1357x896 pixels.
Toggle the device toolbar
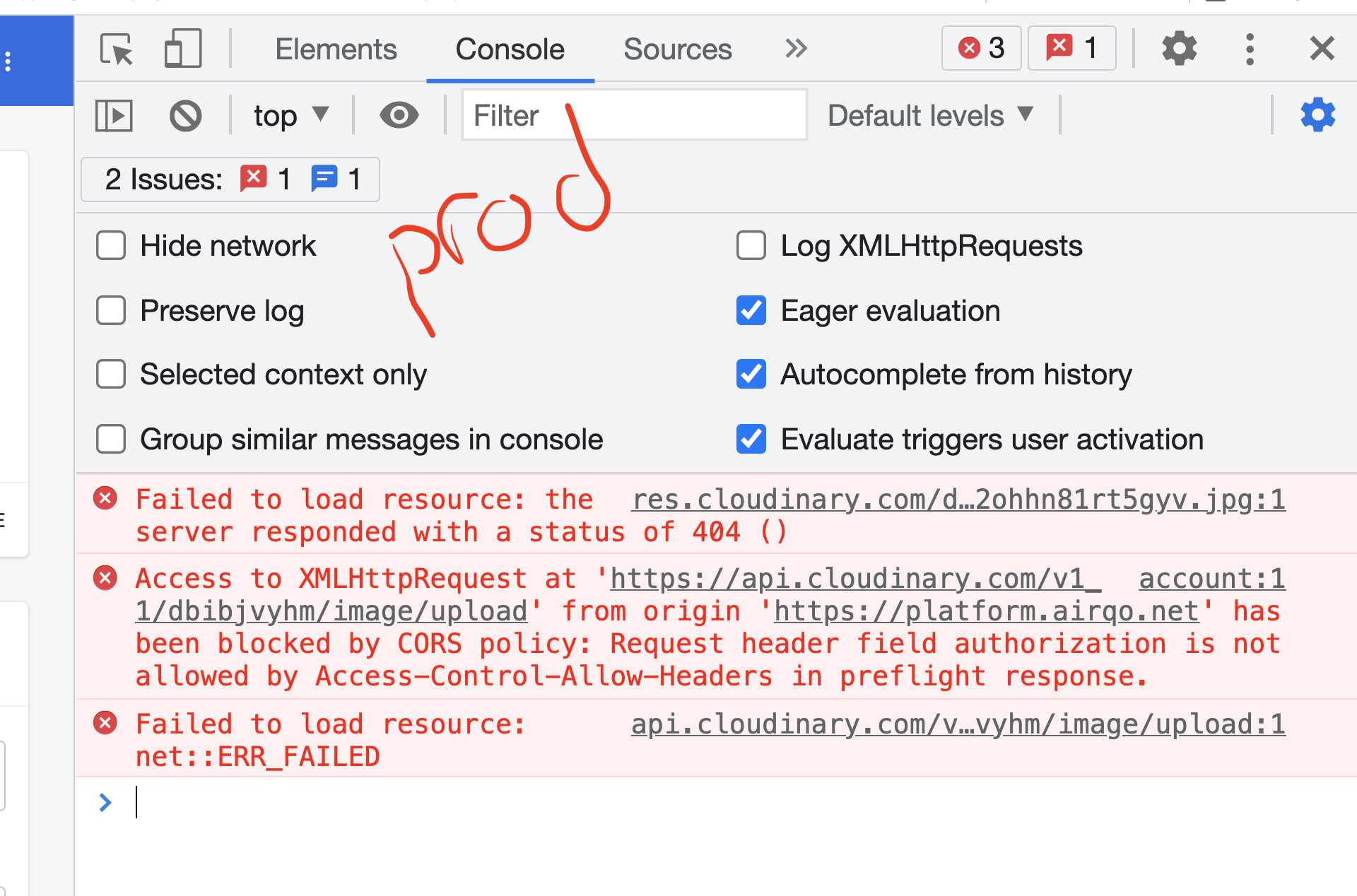pos(182,48)
